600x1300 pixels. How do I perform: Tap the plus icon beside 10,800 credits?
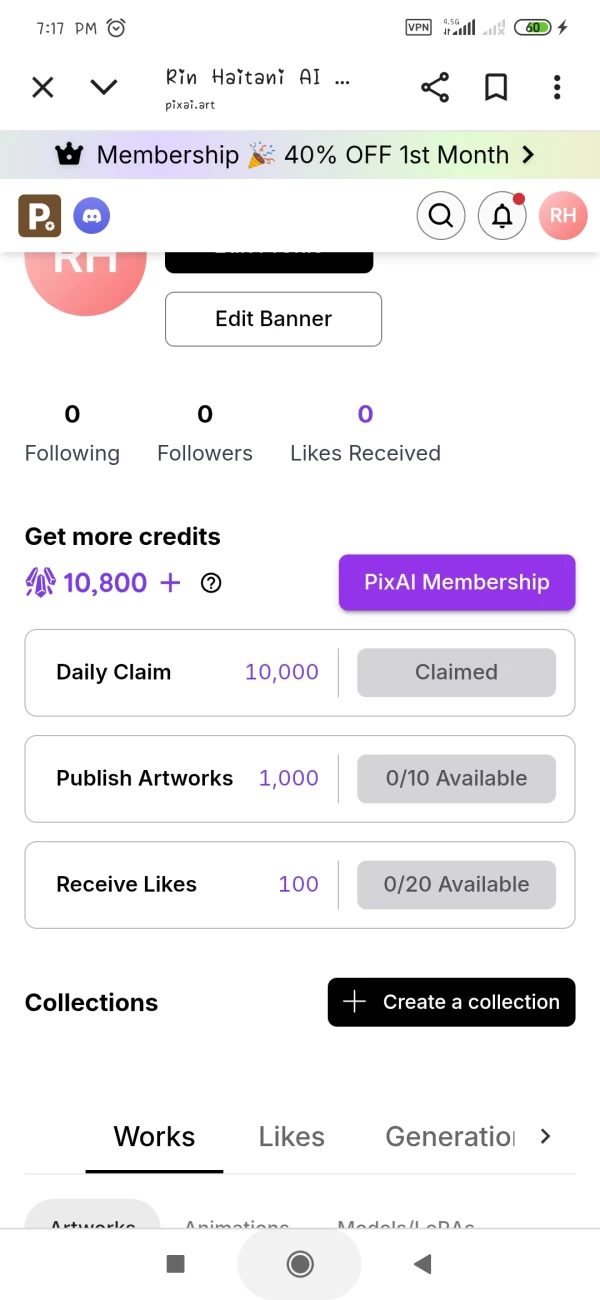click(x=171, y=582)
